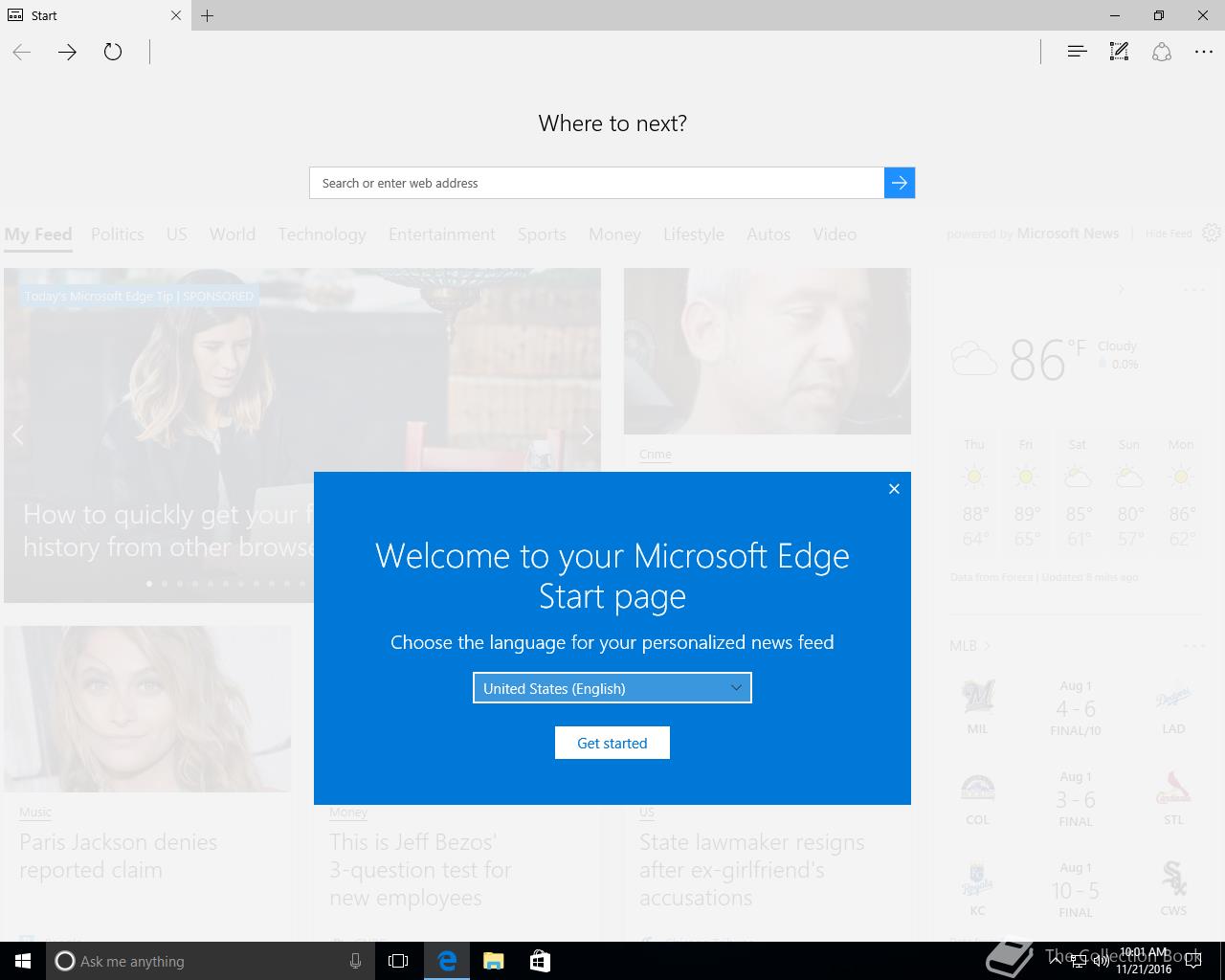Screen dimensions: 1225x980
Task: Click the Crime story man photo thumbnail
Action: coord(768,351)
